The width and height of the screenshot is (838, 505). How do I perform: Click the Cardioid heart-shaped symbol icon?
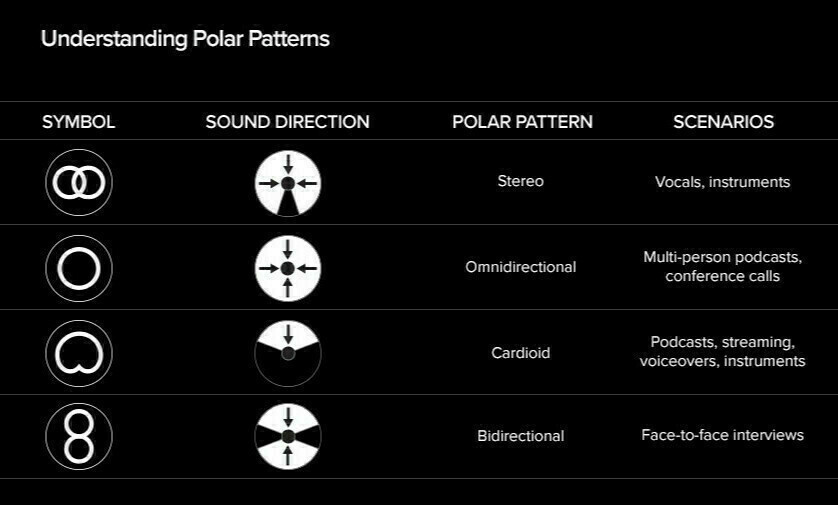click(79, 353)
